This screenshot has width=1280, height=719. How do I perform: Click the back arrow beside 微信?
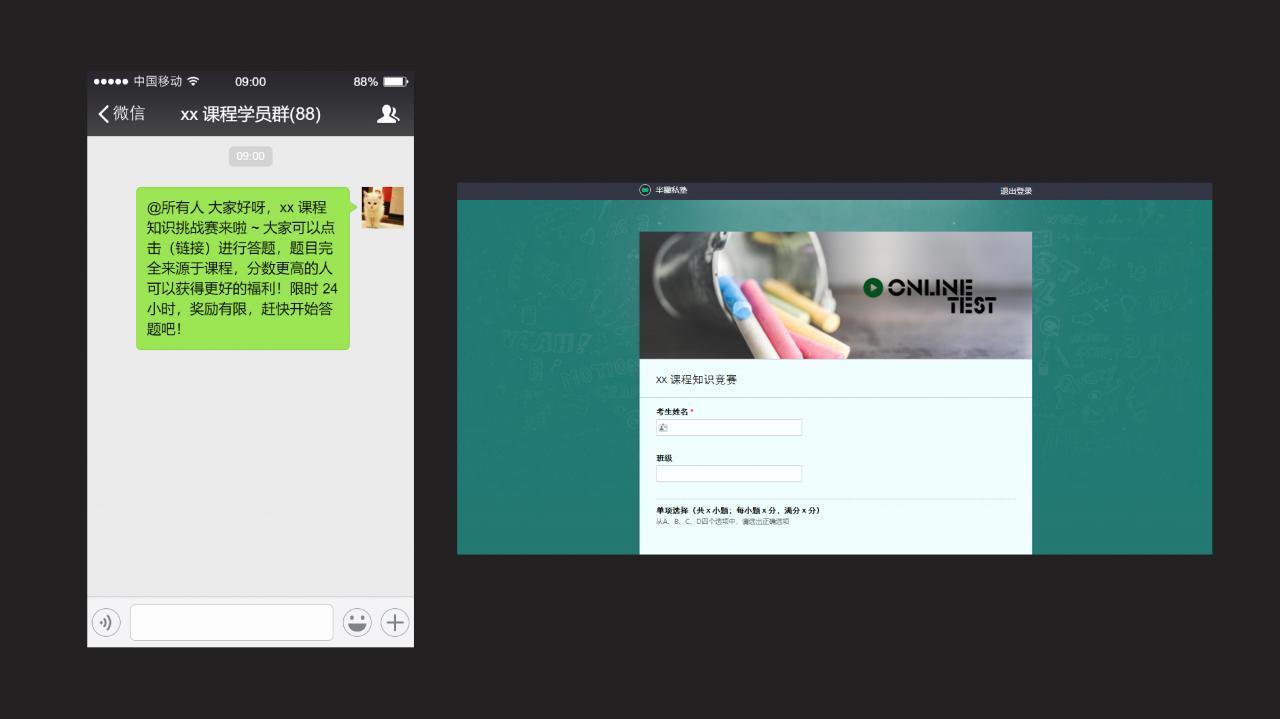pyautogui.click(x=103, y=114)
